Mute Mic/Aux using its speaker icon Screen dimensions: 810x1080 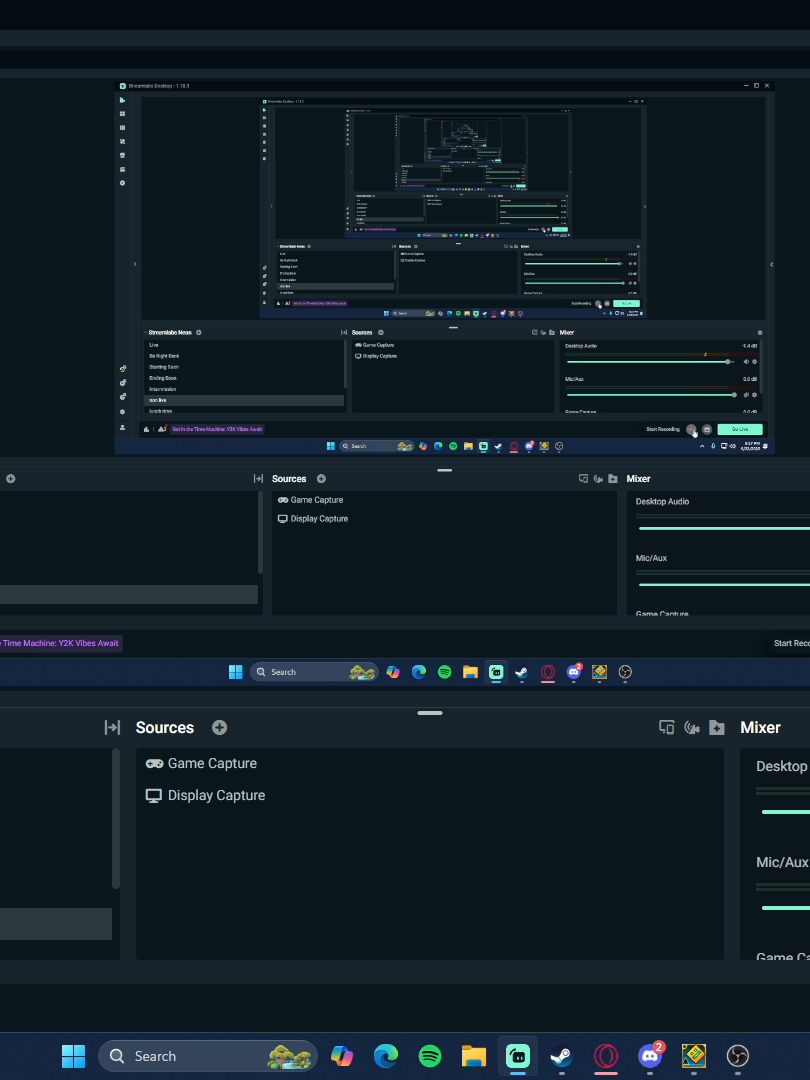[746, 395]
